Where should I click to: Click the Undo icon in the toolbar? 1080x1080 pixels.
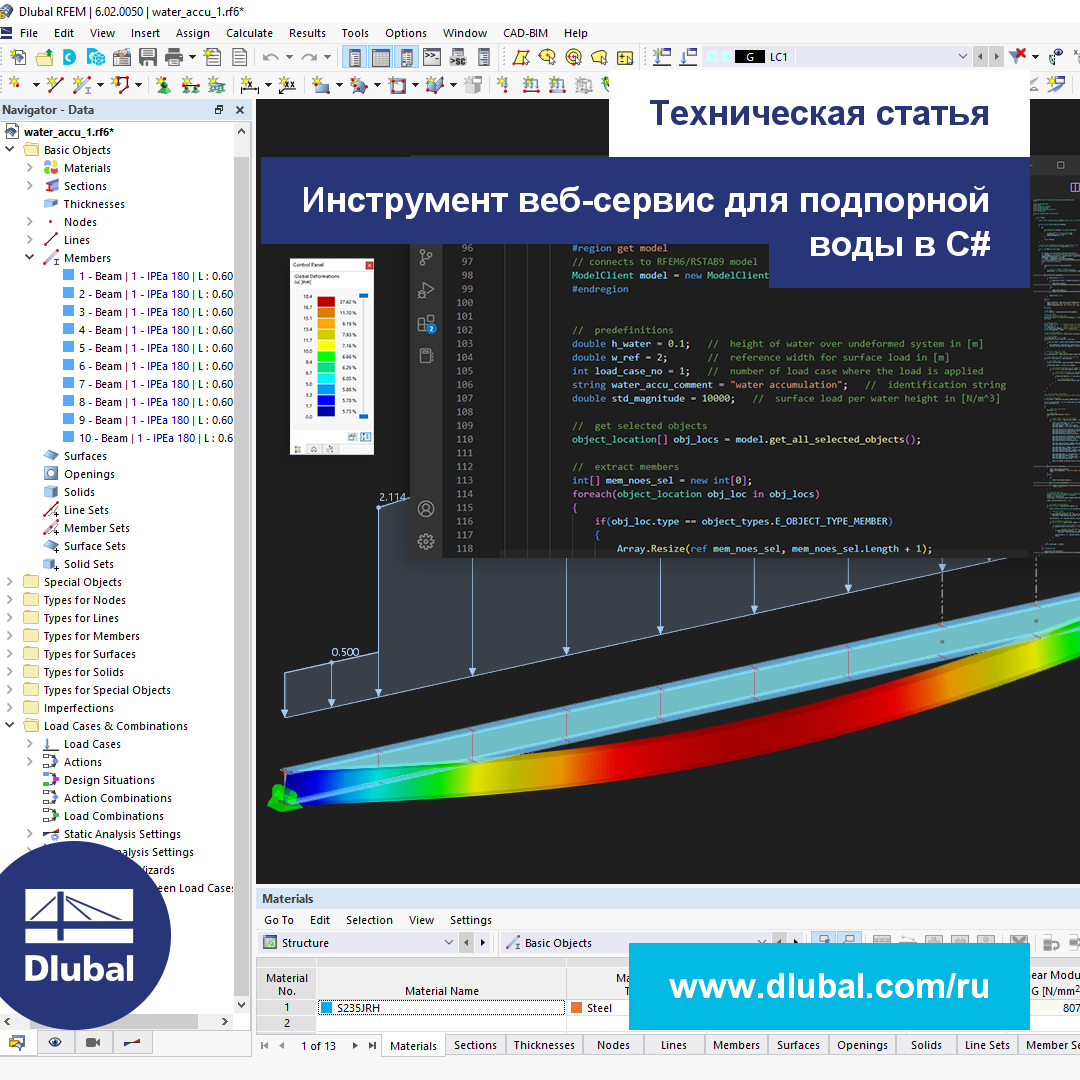[x=270, y=58]
